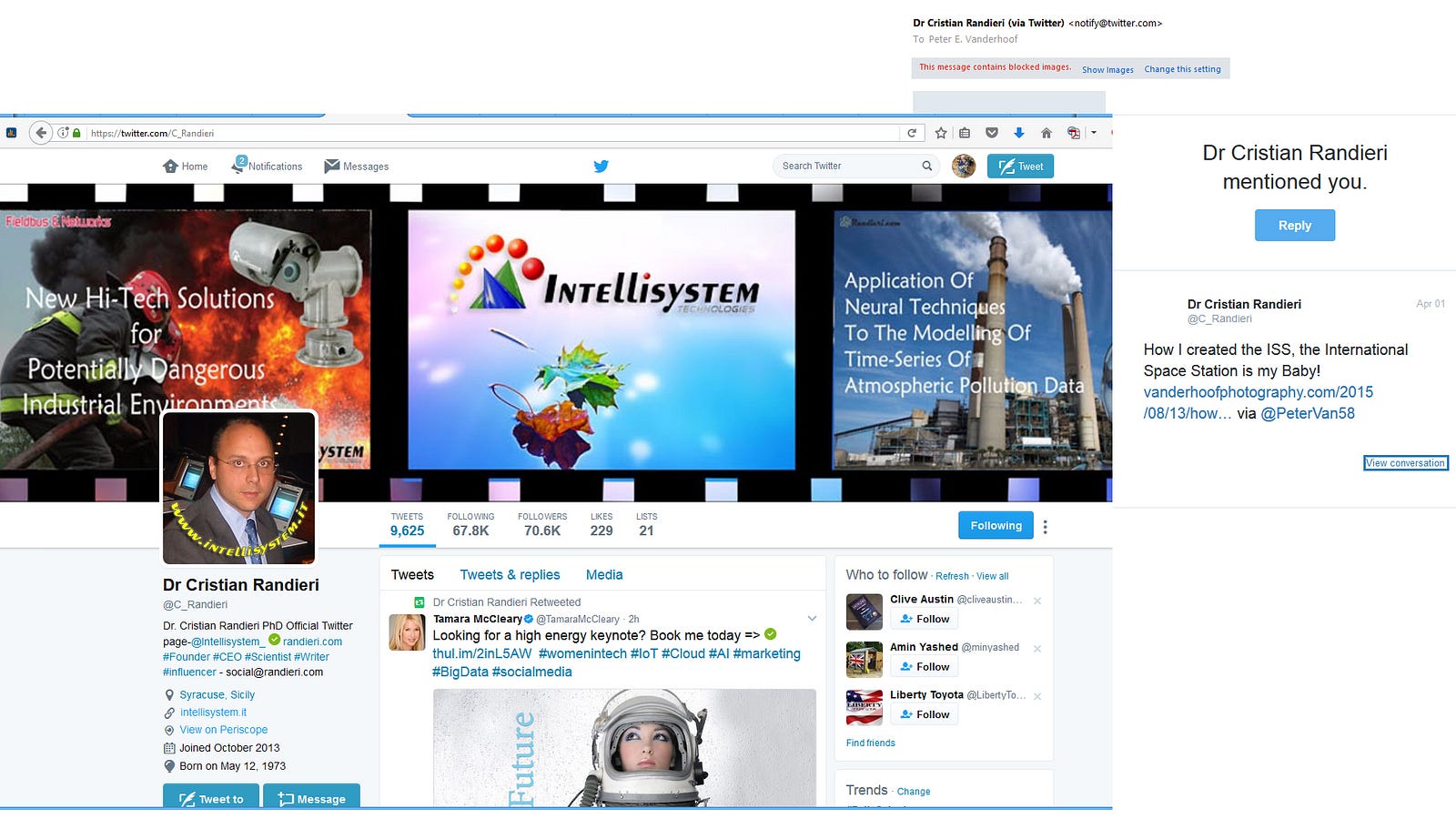This screenshot has width=1456, height=819.
Task: Click the @Intellisystem_ mention in bio
Action: (x=227, y=642)
